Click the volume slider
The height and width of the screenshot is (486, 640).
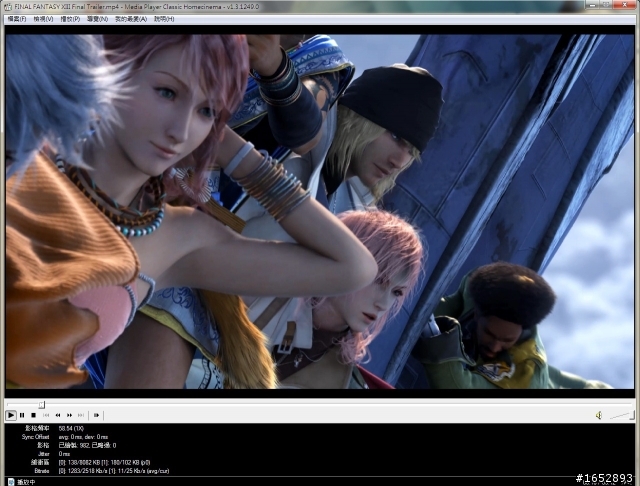[622, 415]
